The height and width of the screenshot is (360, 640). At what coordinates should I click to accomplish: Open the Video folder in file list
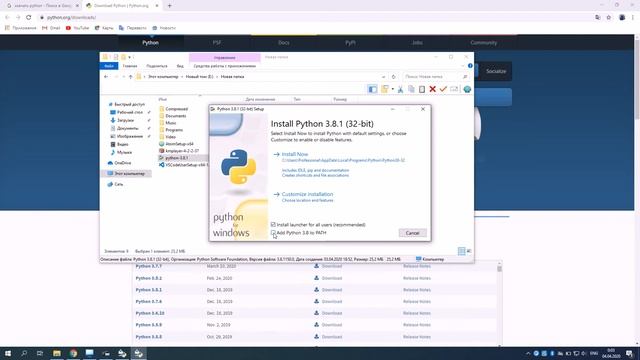[x=170, y=137]
